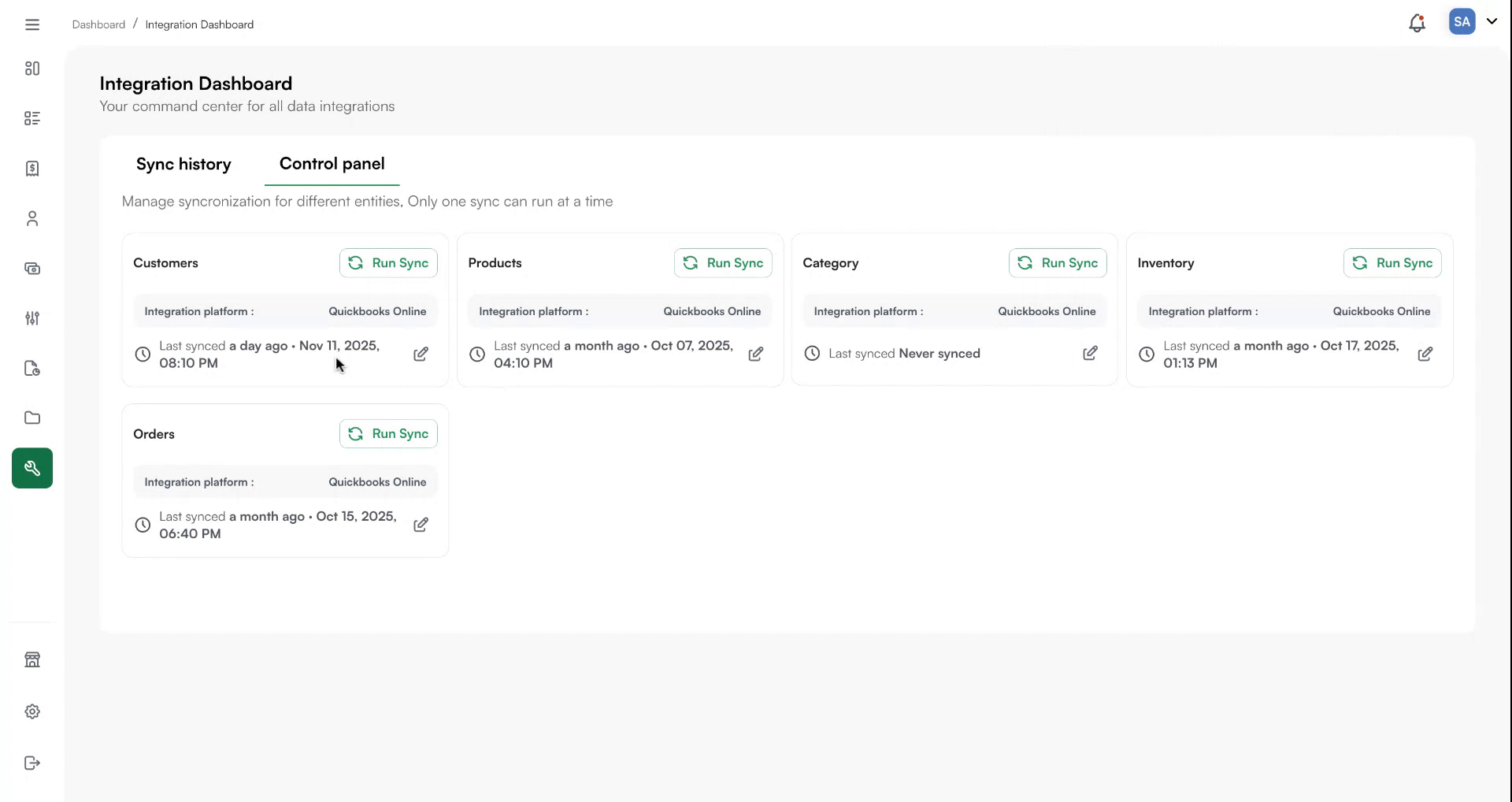Collapse the sidebar with the hamburger icon
This screenshot has height=802, width=1512.
[32, 24]
